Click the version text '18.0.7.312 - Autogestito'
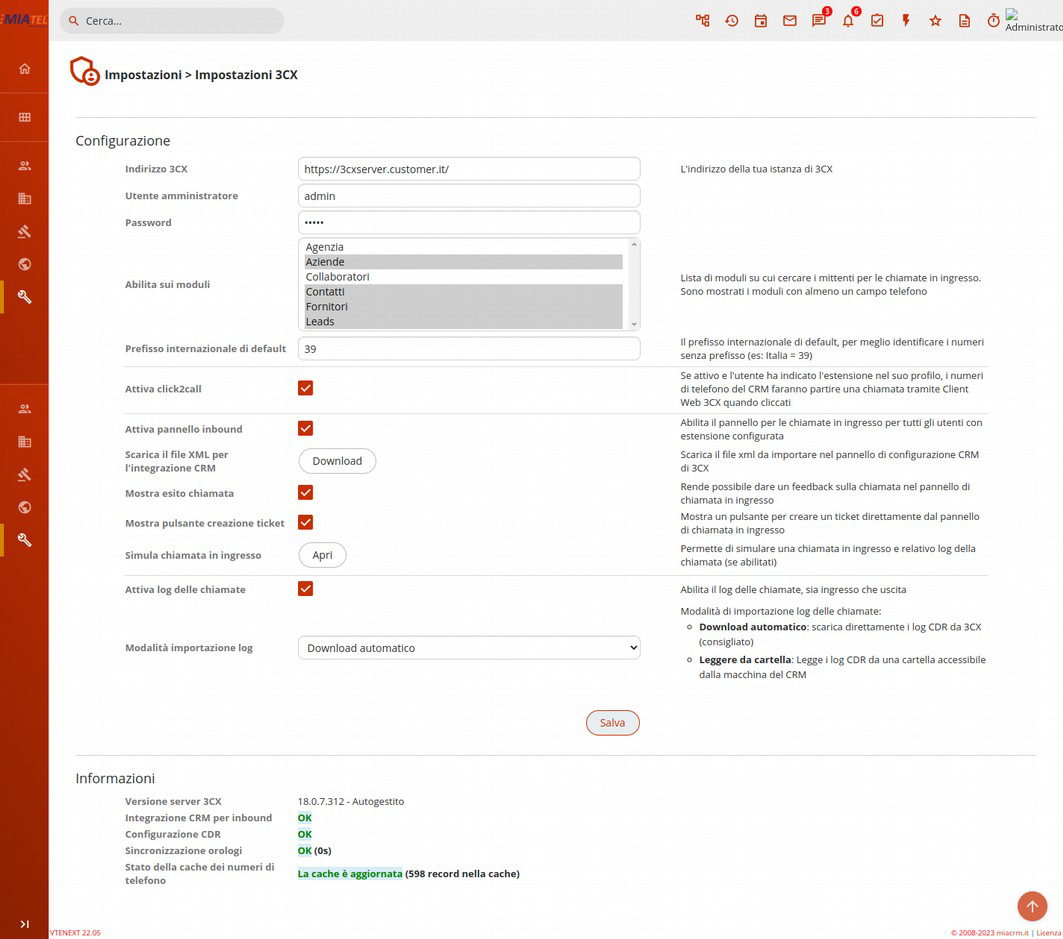Screen dimensions: 1063x939 (x=350, y=801)
